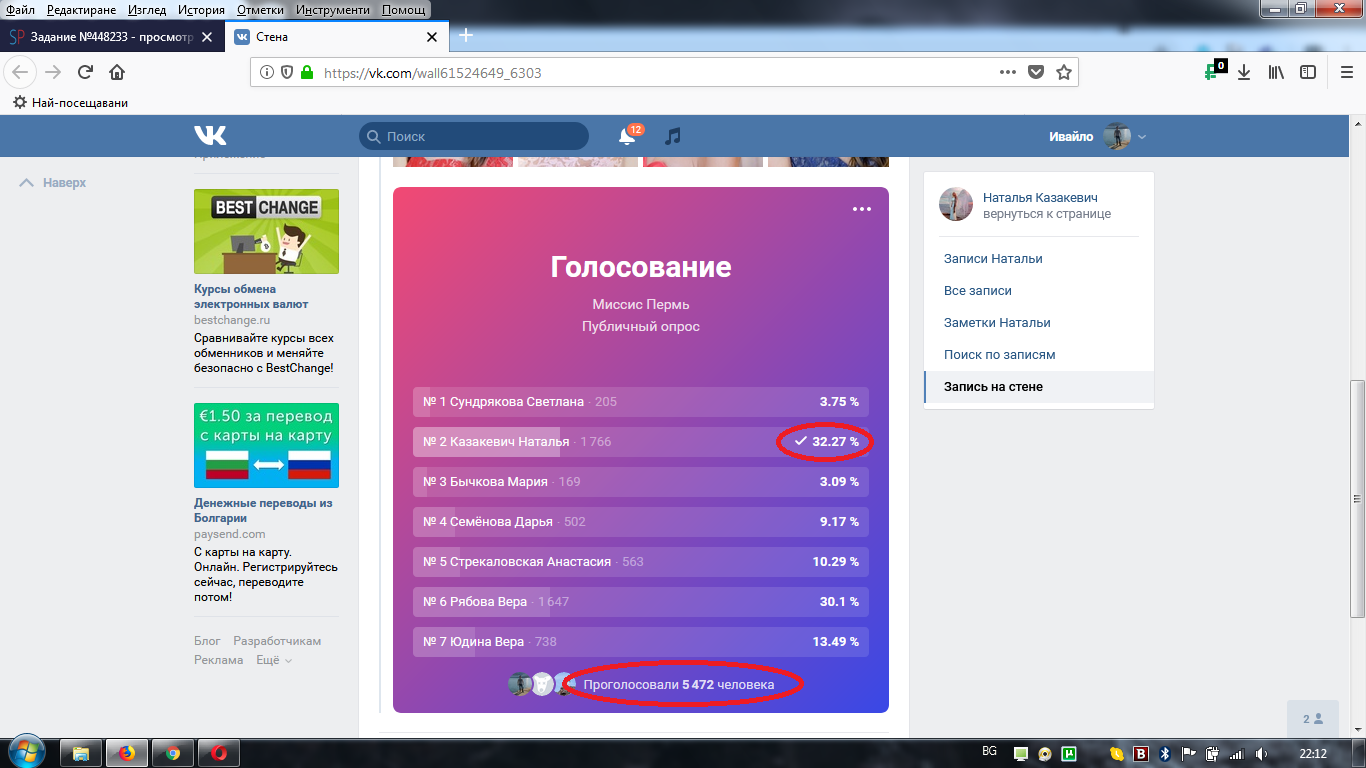Open the Файл menu
The image size is (1366, 768).
20,10
